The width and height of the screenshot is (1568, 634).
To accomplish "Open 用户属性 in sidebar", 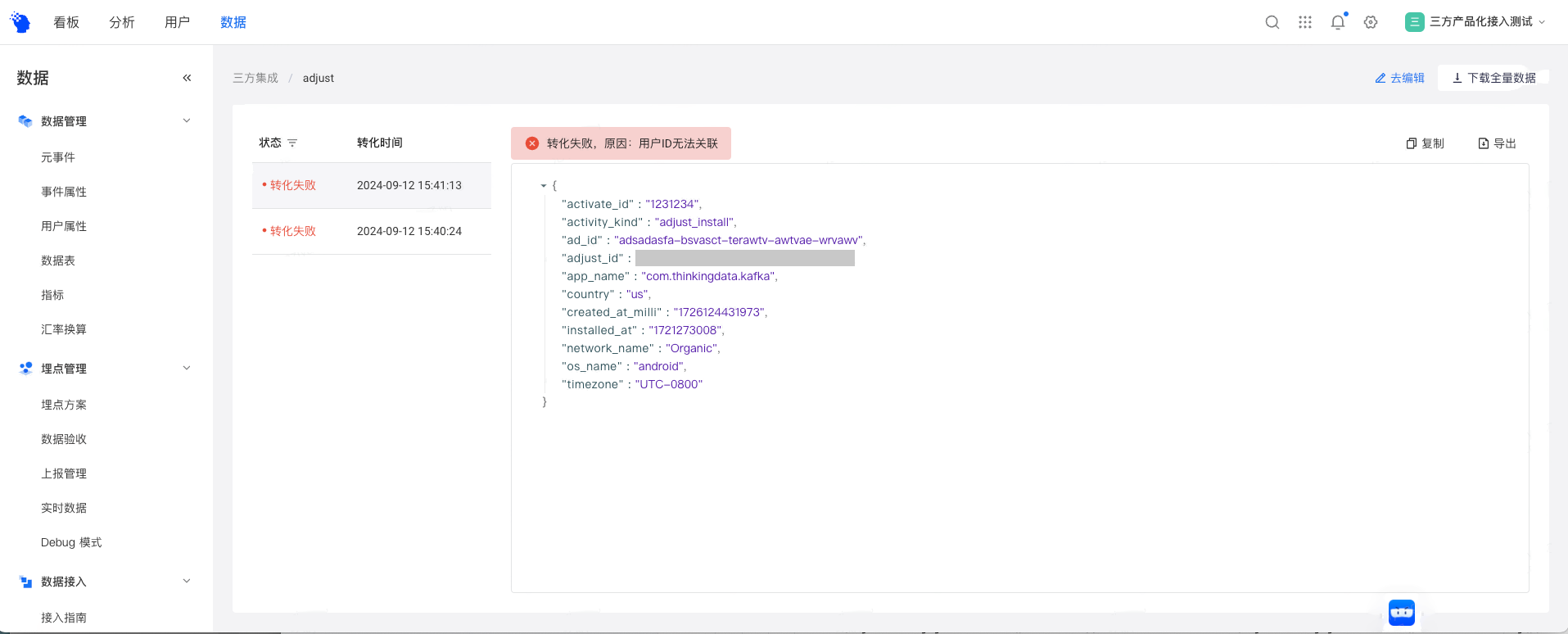I will coord(64,226).
